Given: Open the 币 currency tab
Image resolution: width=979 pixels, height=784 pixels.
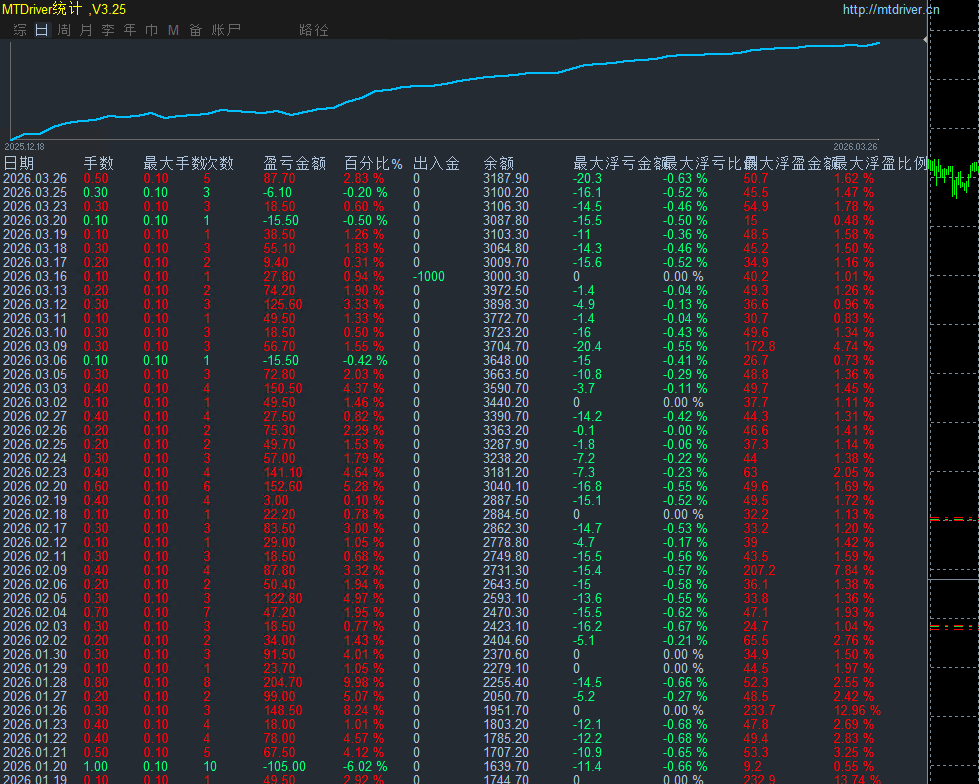Looking at the screenshot, I should [152, 30].
